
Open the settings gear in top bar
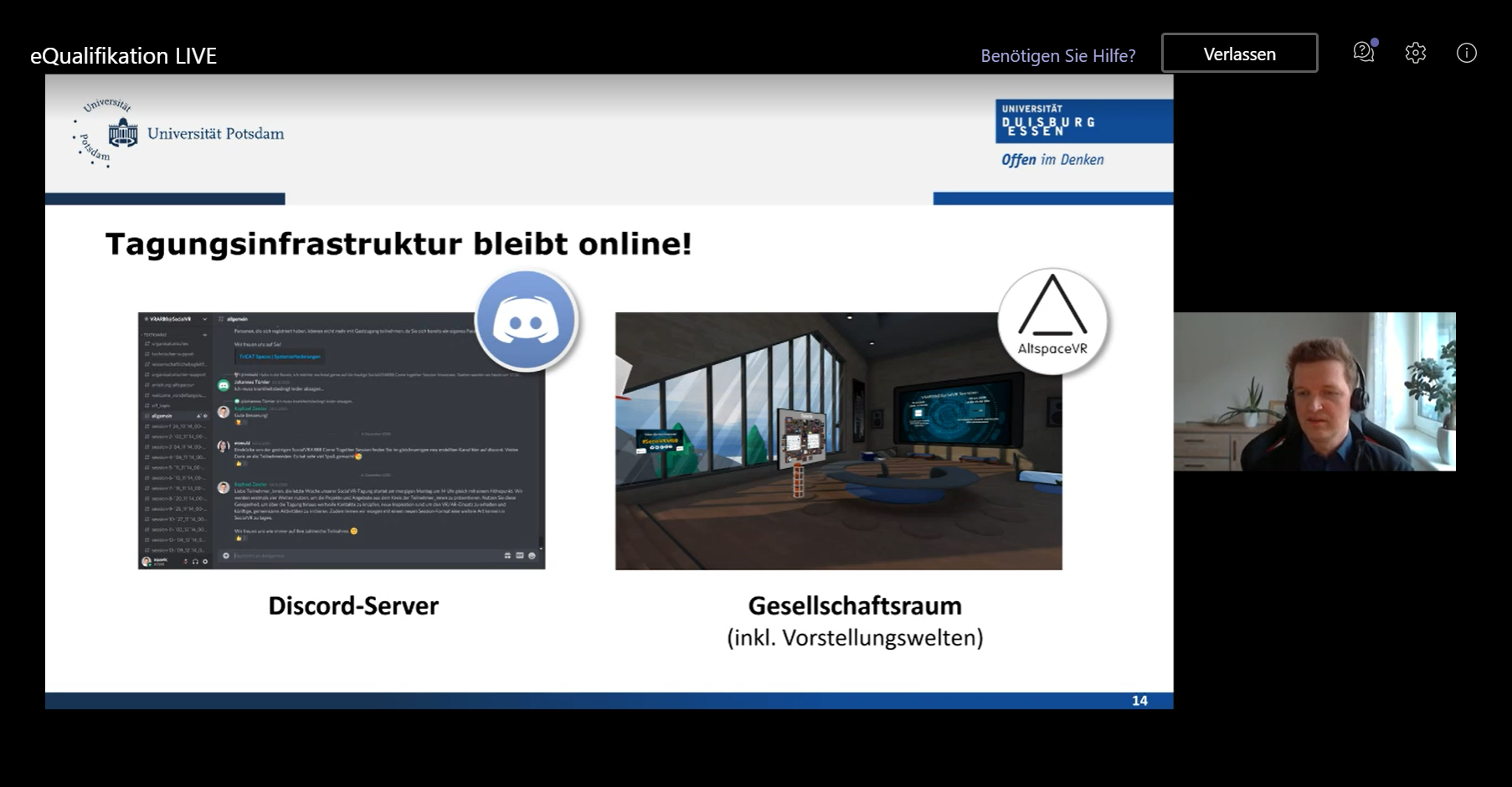tap(1415, 53)
